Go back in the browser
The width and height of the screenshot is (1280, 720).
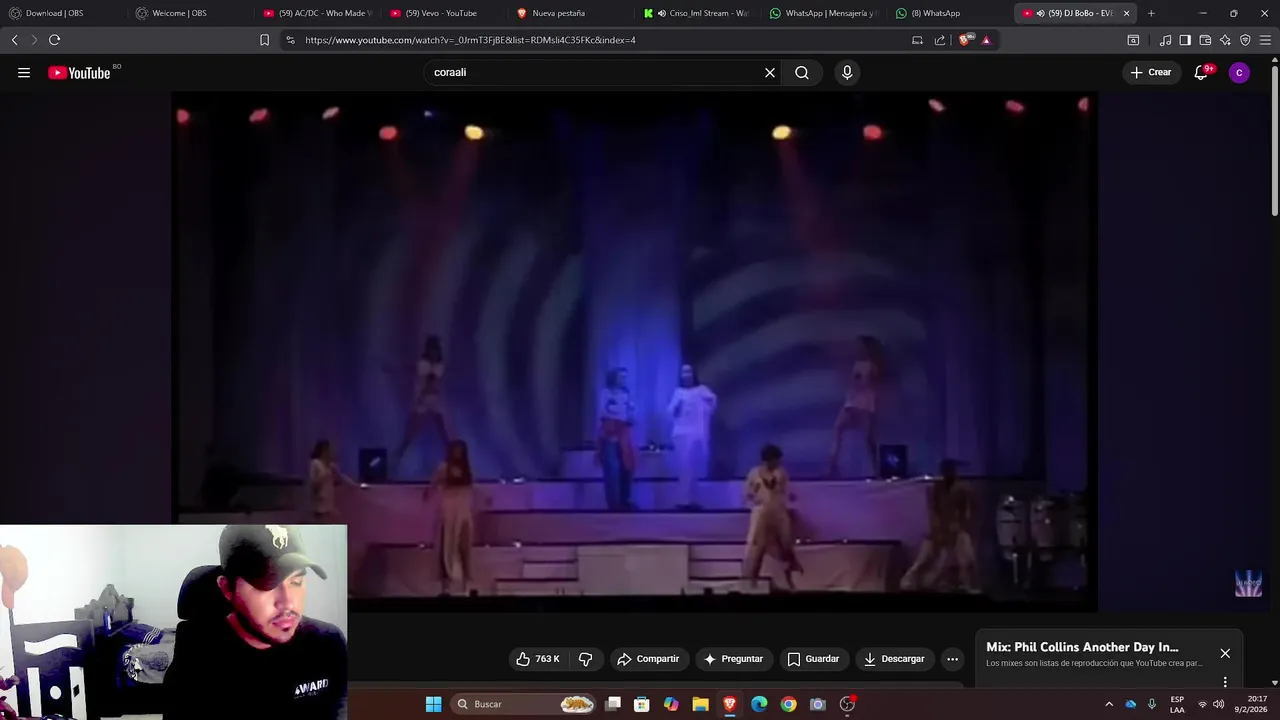tap(14, 40)
